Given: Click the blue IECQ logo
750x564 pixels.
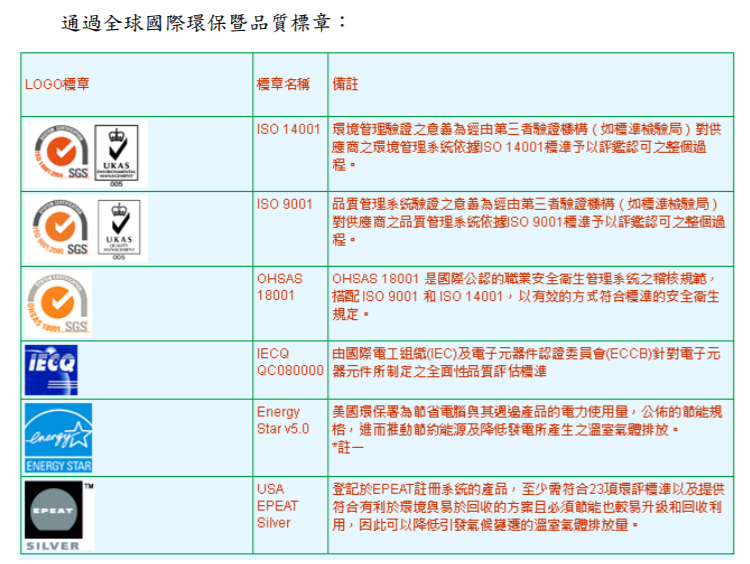Looking at the screenshot, I should click(51, 370).
